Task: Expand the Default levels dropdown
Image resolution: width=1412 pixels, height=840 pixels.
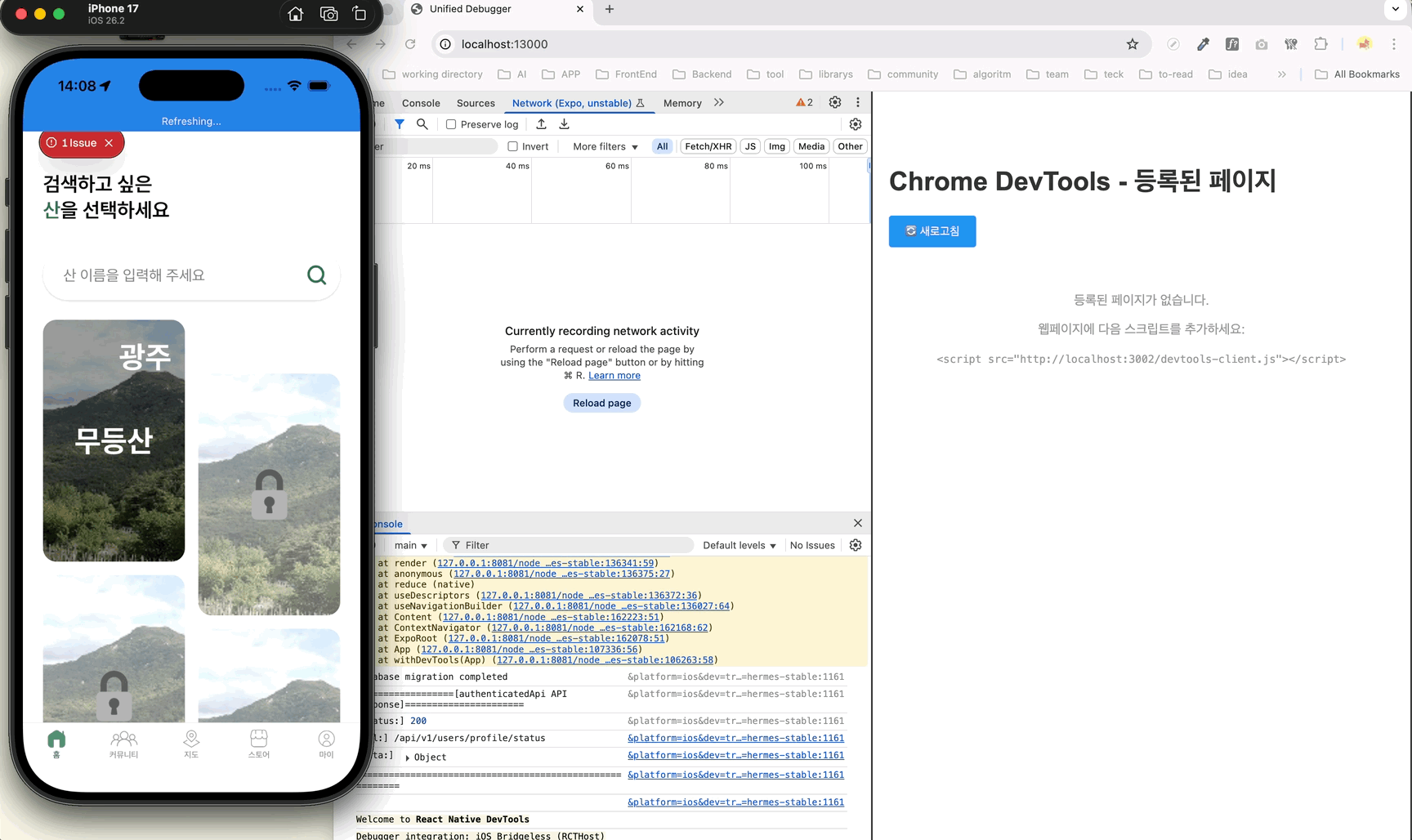Action: tap(739, 545)
